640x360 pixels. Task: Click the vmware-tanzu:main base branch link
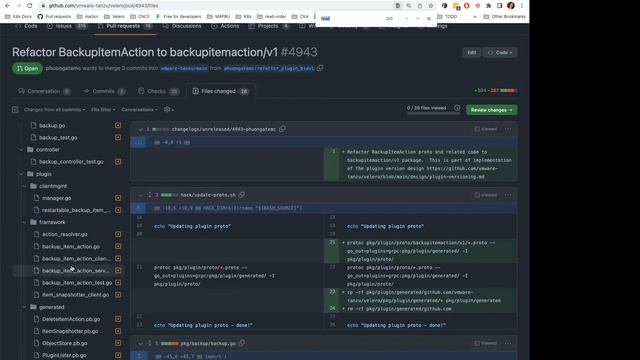(x=184, y=69)
